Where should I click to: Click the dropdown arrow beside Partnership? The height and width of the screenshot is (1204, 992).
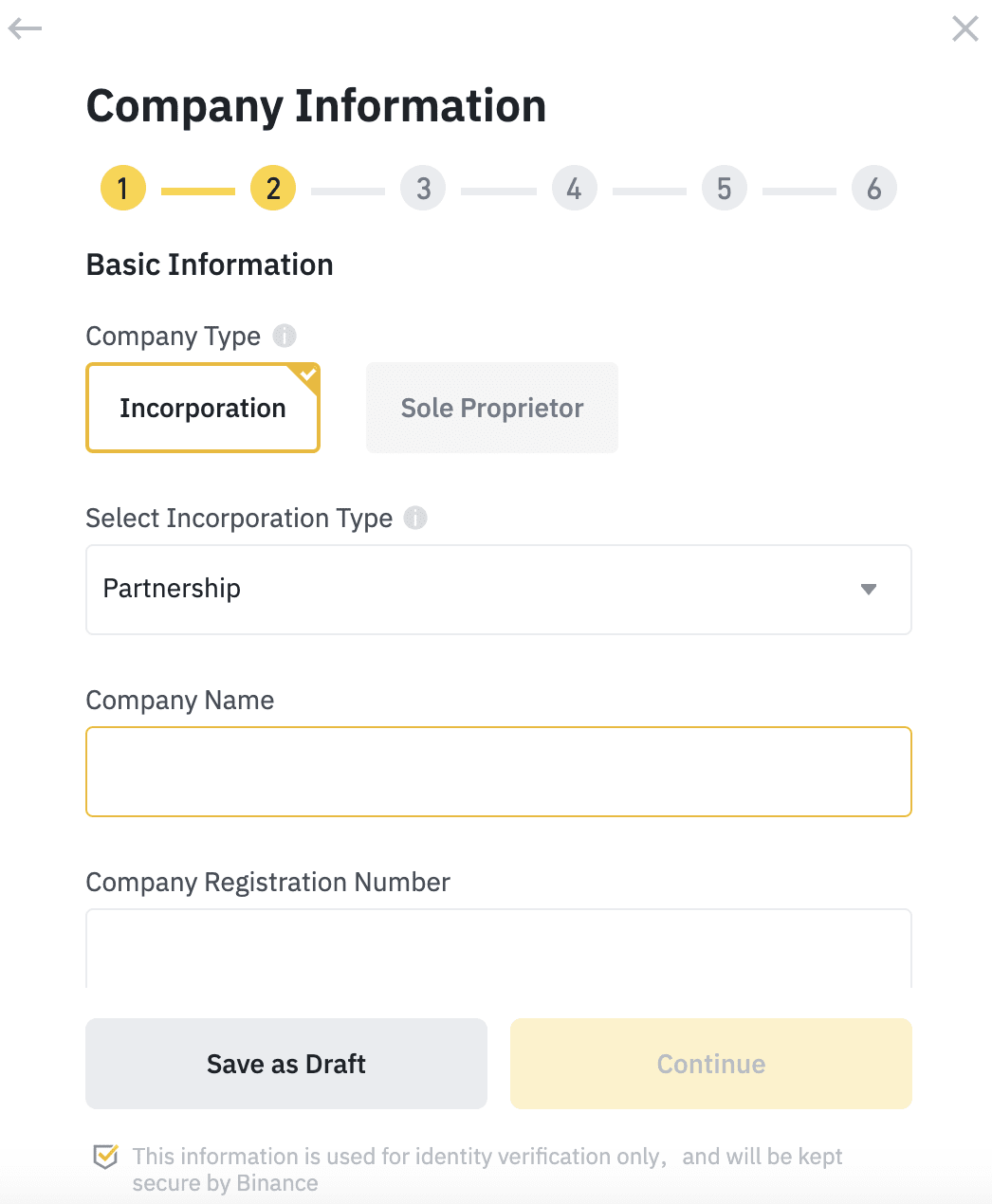tap(868, 590)
